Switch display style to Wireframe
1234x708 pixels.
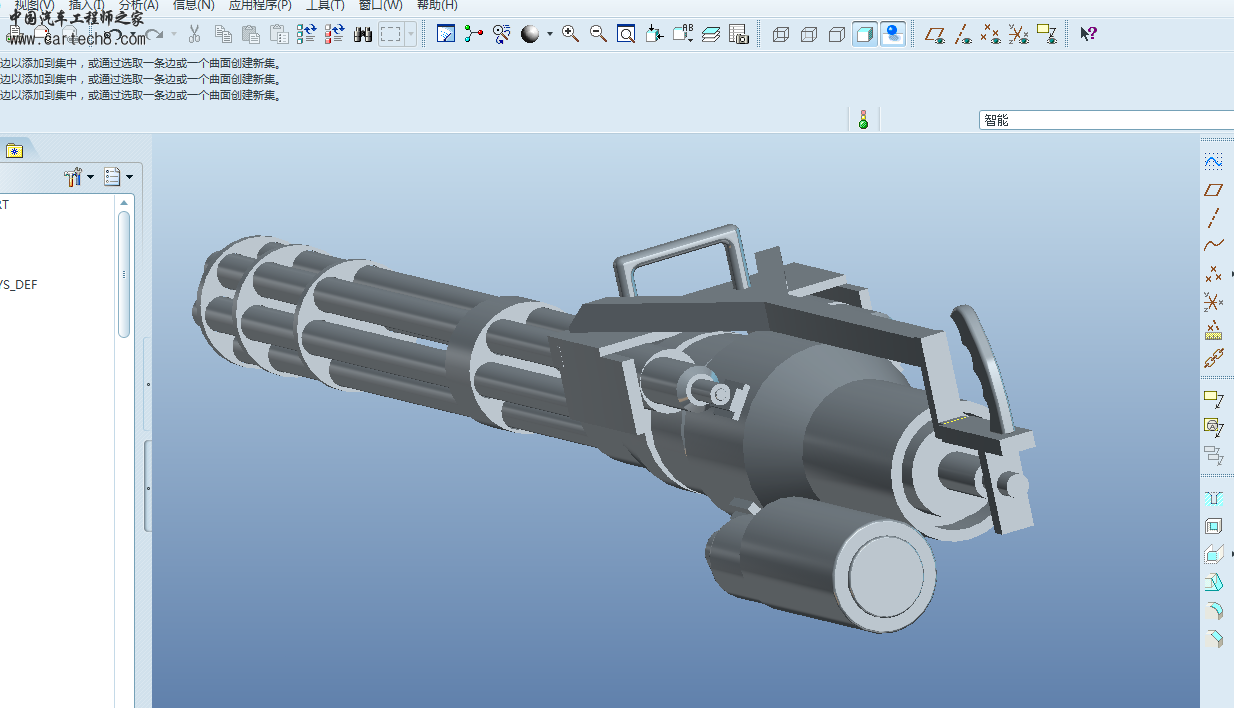(781, 34)
